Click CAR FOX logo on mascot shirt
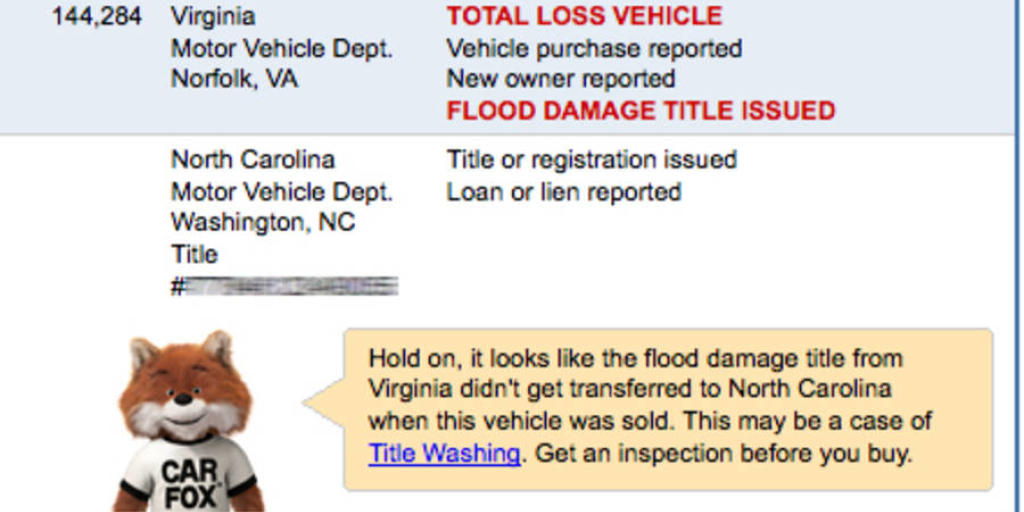 [x=189, y=485]
